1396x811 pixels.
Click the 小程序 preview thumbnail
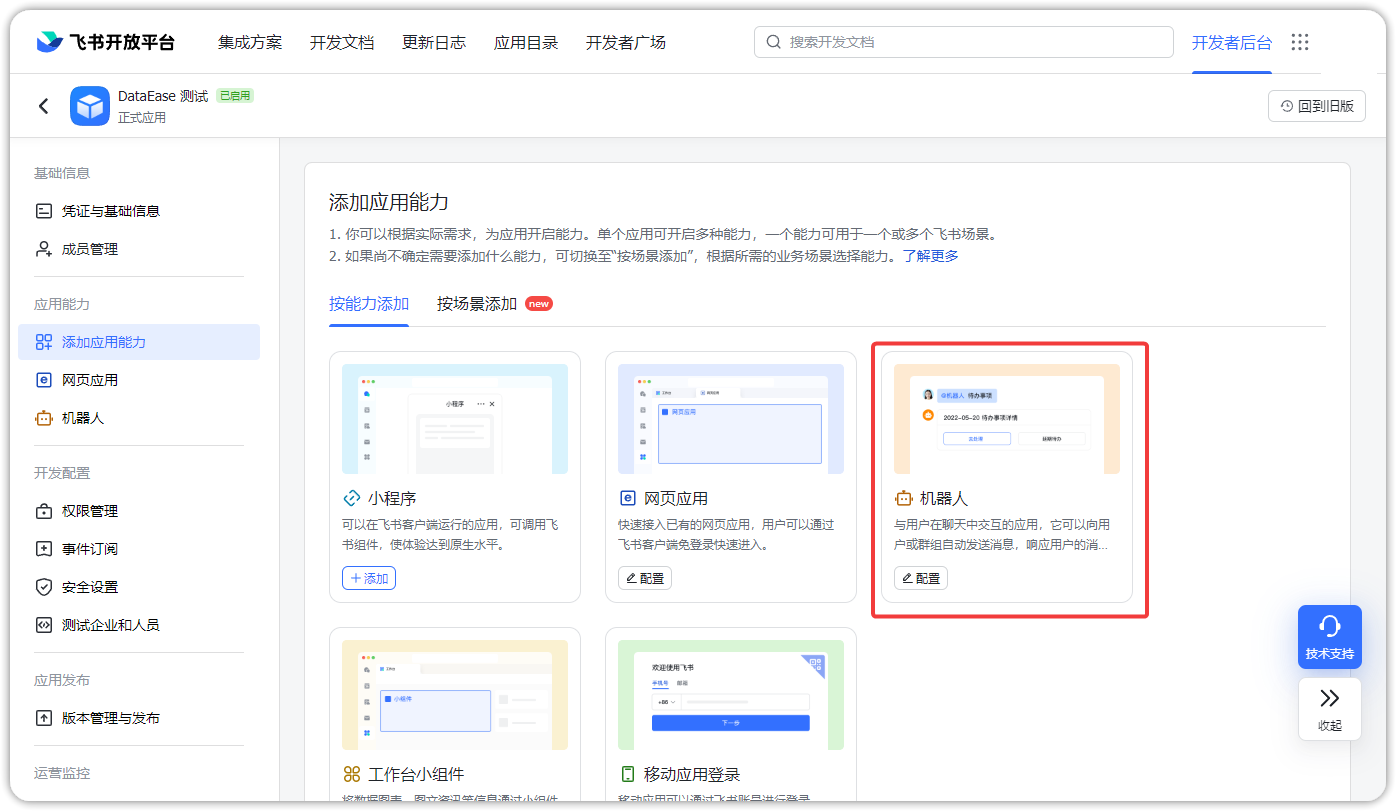455,419
